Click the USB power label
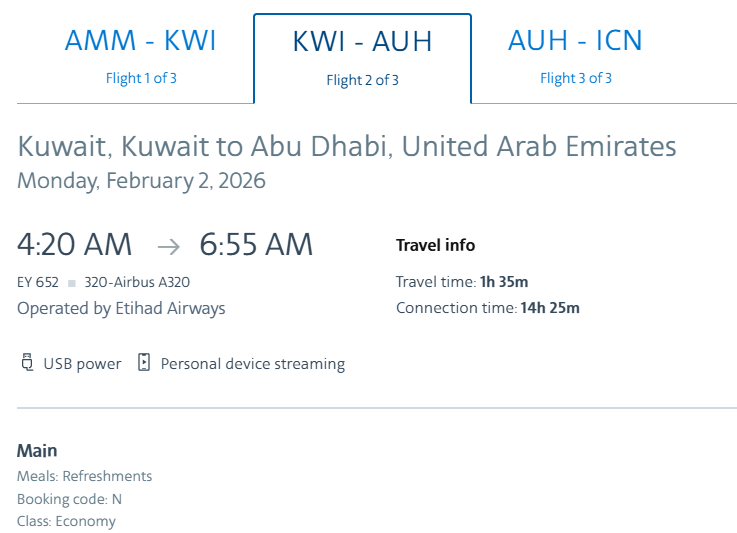The height and width of the screenshot is (533, 737). [82, 364]
